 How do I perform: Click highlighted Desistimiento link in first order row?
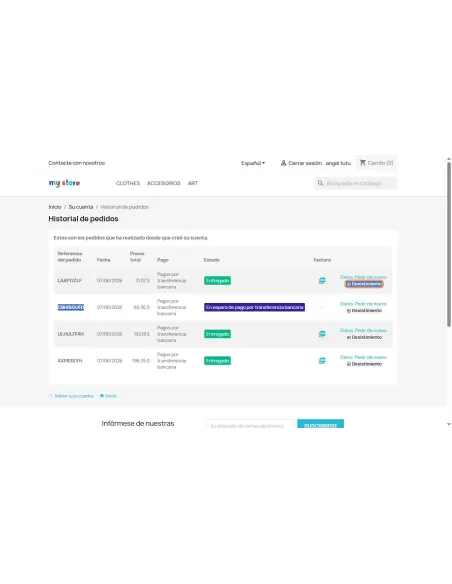click(364, 284)
